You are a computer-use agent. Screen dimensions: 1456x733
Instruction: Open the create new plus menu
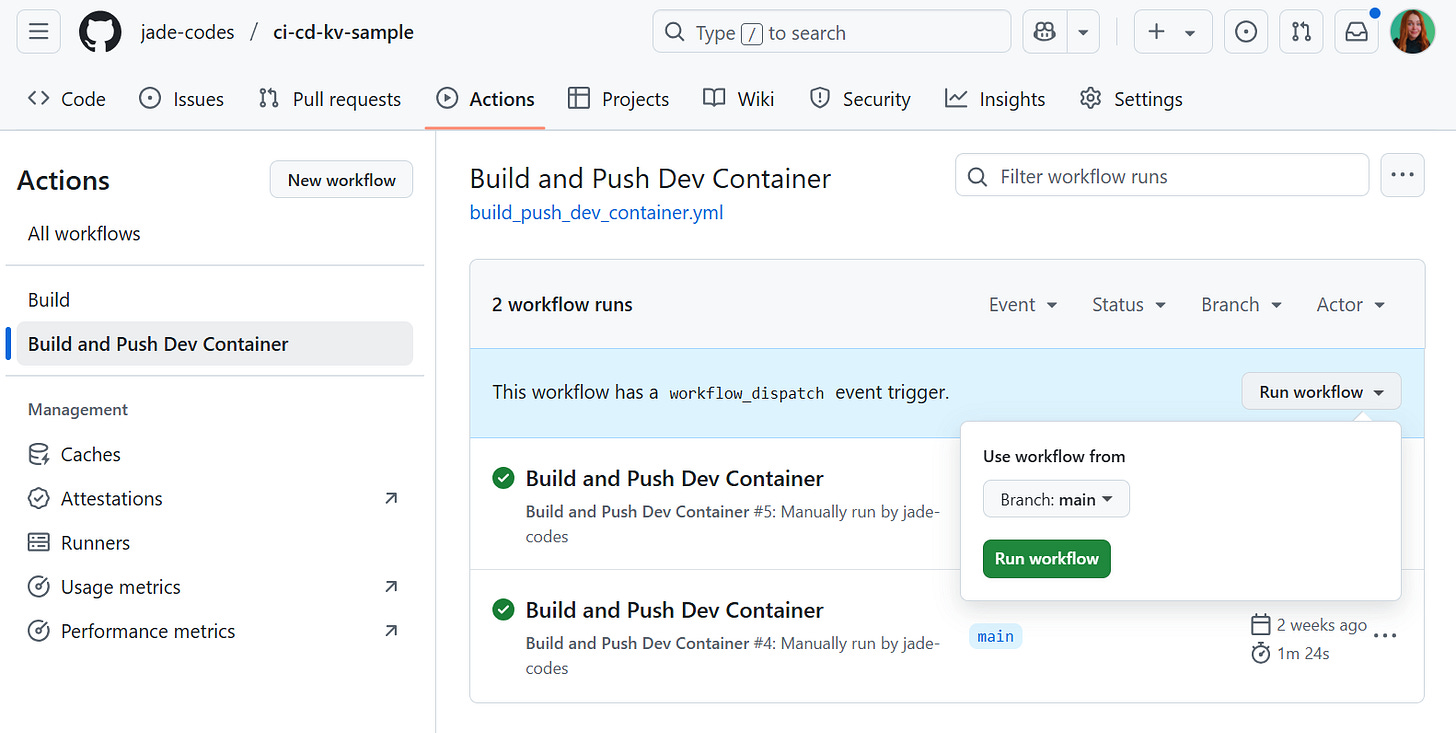pos(1173,32)
